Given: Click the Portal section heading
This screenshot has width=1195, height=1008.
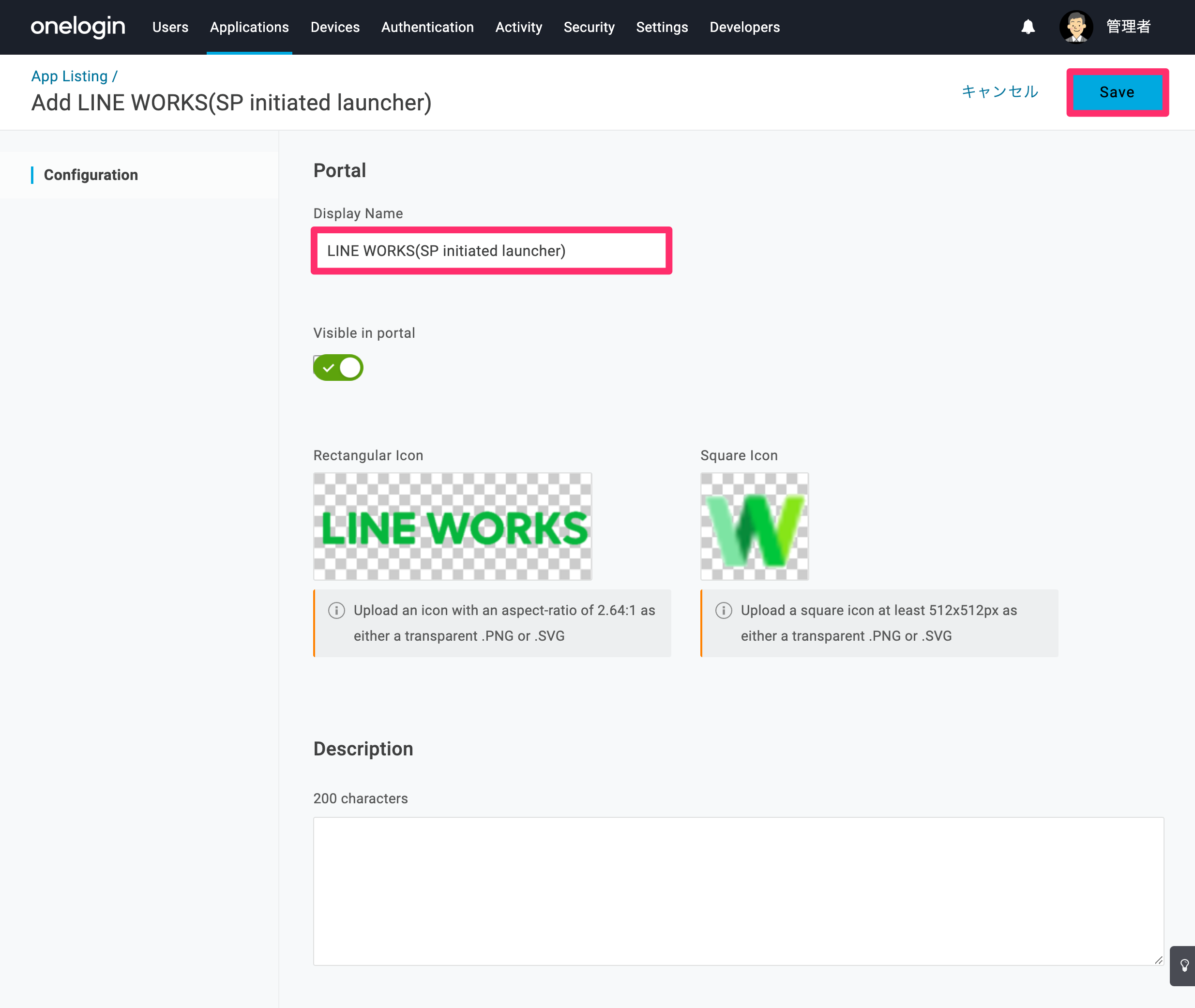Looking at the screenshot, I should pyautogui.click(x=339, y=170).
